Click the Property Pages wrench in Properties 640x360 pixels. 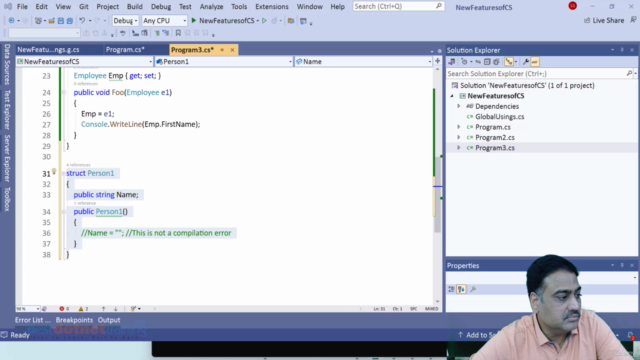pos(473,289)
